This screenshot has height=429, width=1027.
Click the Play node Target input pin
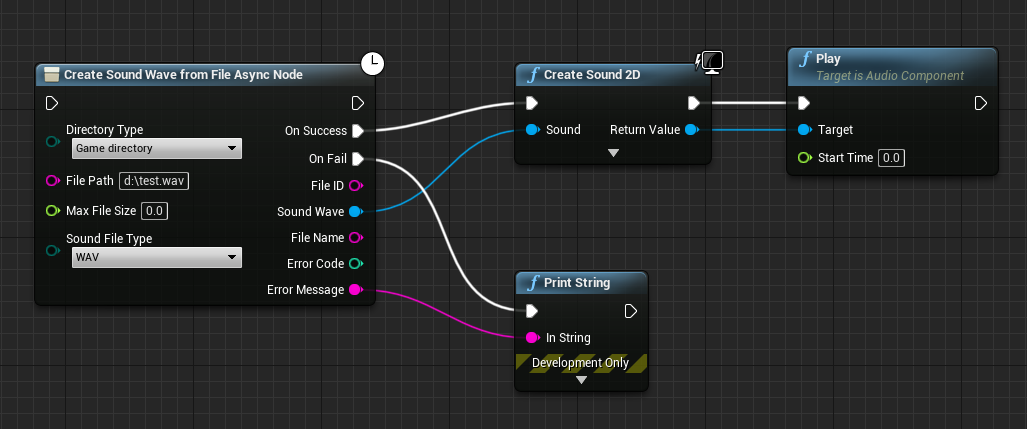click(x=804, y=130)
